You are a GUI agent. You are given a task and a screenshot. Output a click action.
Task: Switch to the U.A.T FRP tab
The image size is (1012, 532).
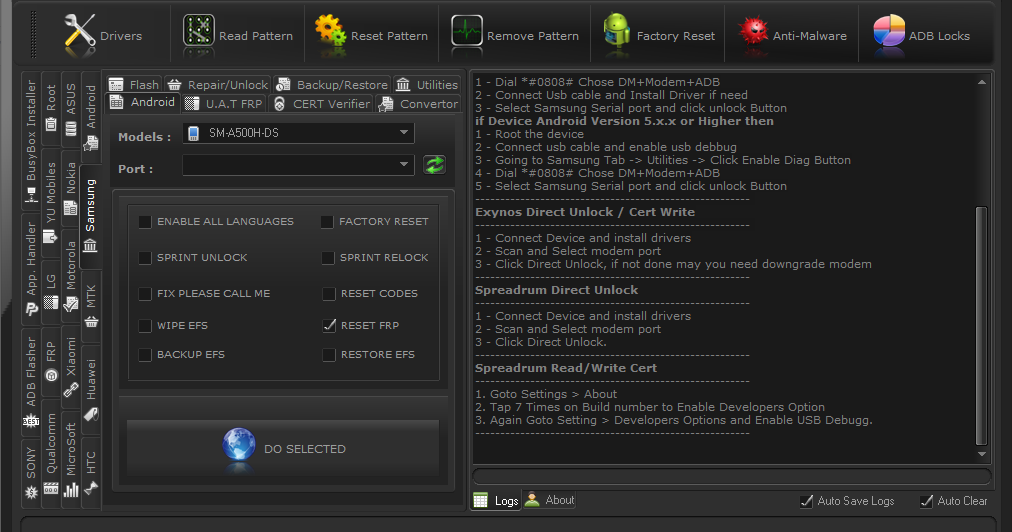(x=224, y=104)
